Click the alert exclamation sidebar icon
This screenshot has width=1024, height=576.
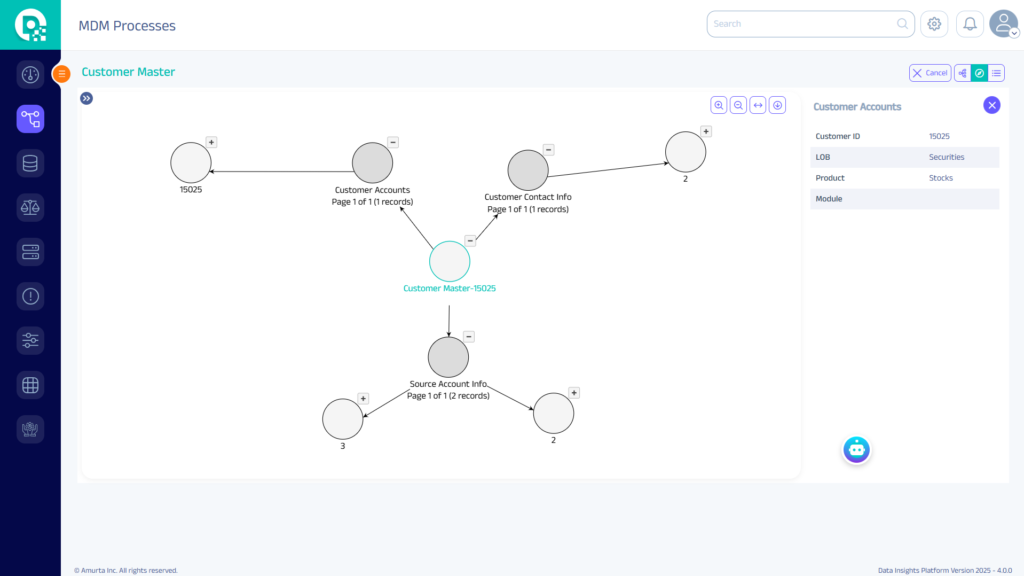(30, 296)
